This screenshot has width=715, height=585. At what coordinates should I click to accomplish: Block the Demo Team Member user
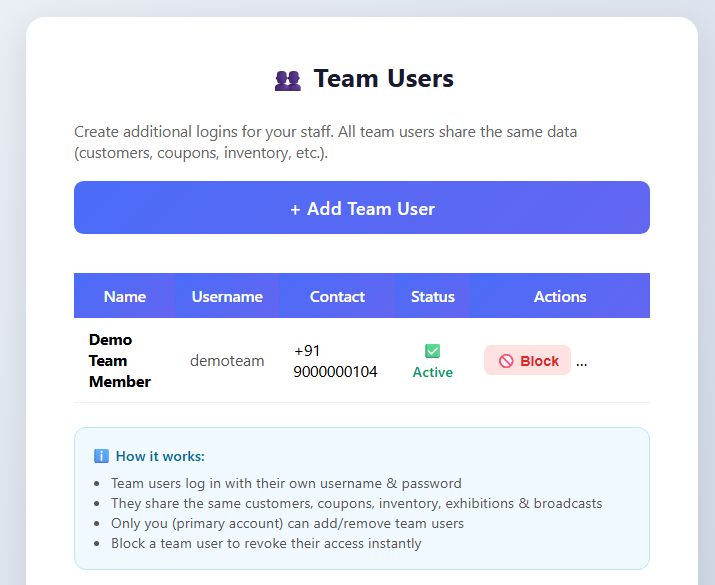coord(527,360)
